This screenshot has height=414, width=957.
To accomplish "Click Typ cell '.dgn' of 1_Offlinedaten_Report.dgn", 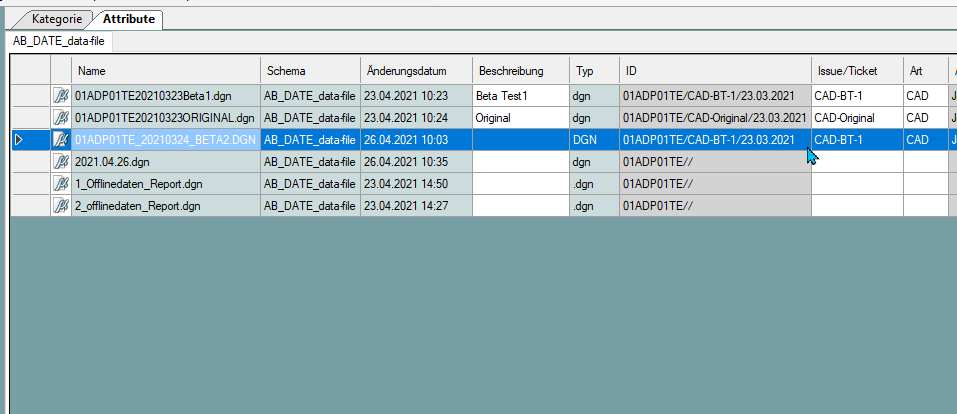I will pyautogui.click(x=595, y=184).
